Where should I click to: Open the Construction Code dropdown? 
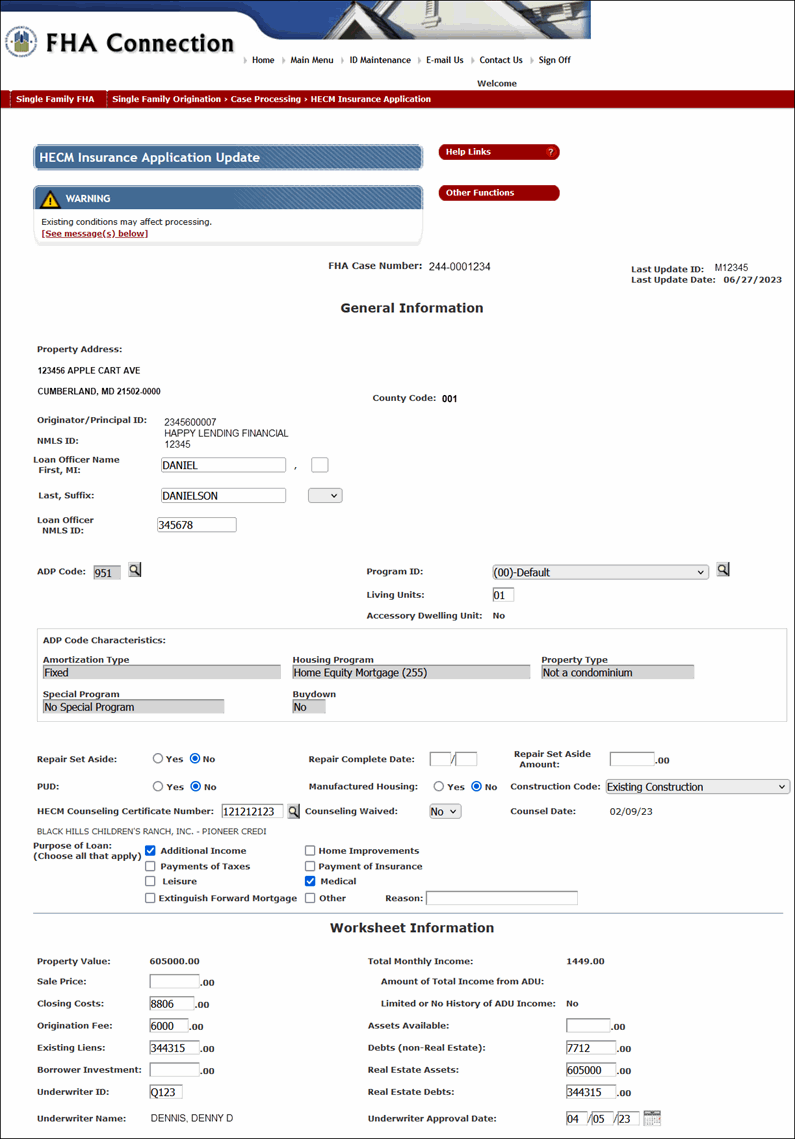pos(698,787)
